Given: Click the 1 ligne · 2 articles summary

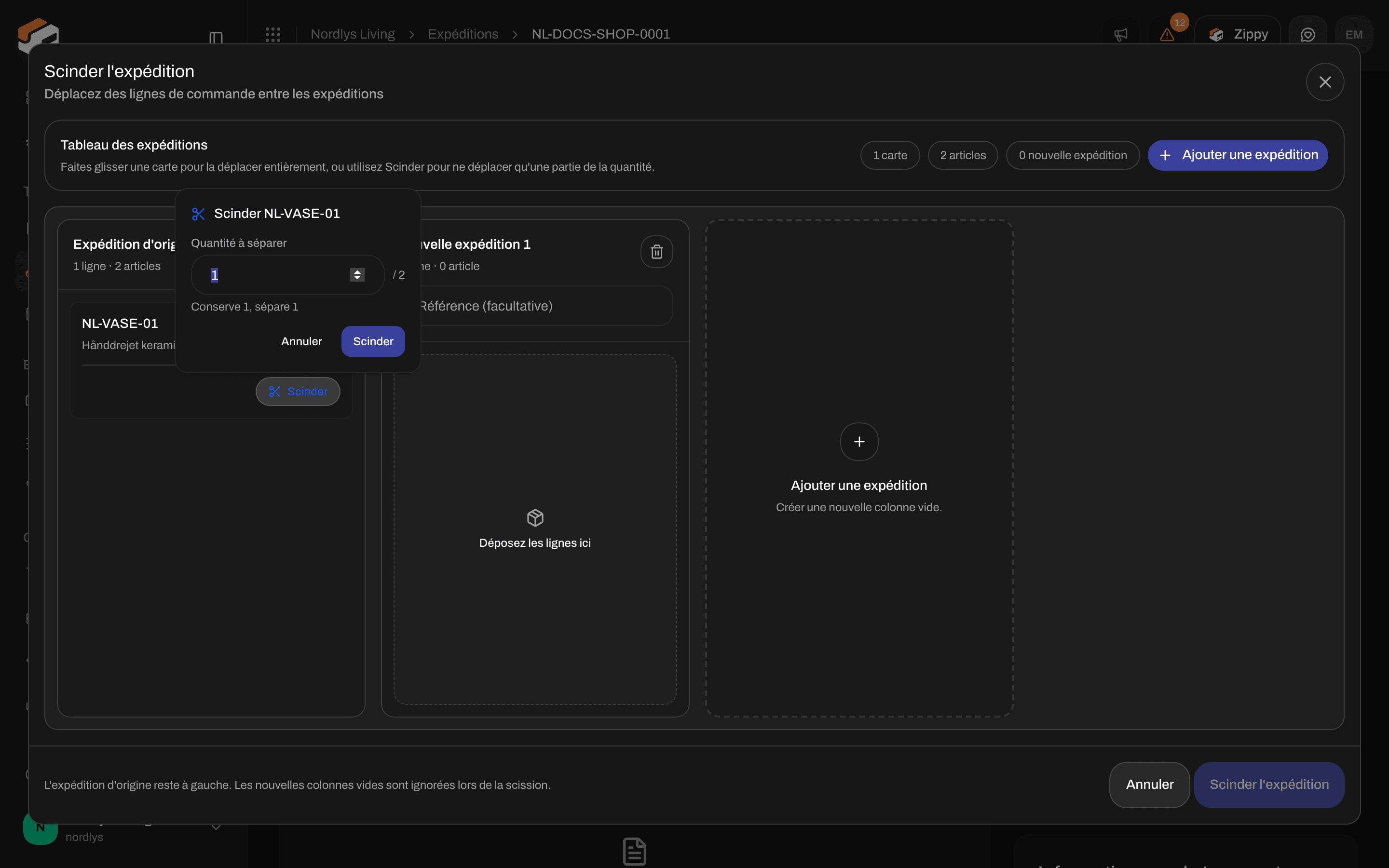Looking at the screenshot, I should [x=117, y=266].
